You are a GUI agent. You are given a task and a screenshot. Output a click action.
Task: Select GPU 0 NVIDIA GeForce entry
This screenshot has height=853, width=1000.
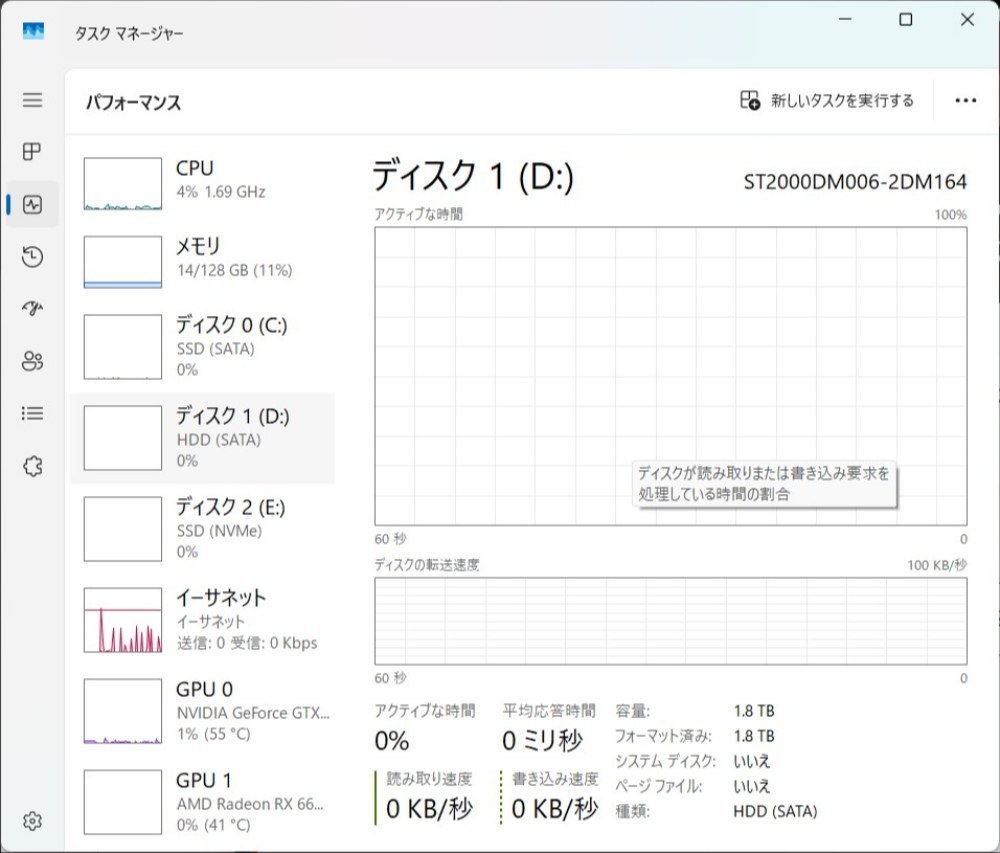click(x=202, y=711)
